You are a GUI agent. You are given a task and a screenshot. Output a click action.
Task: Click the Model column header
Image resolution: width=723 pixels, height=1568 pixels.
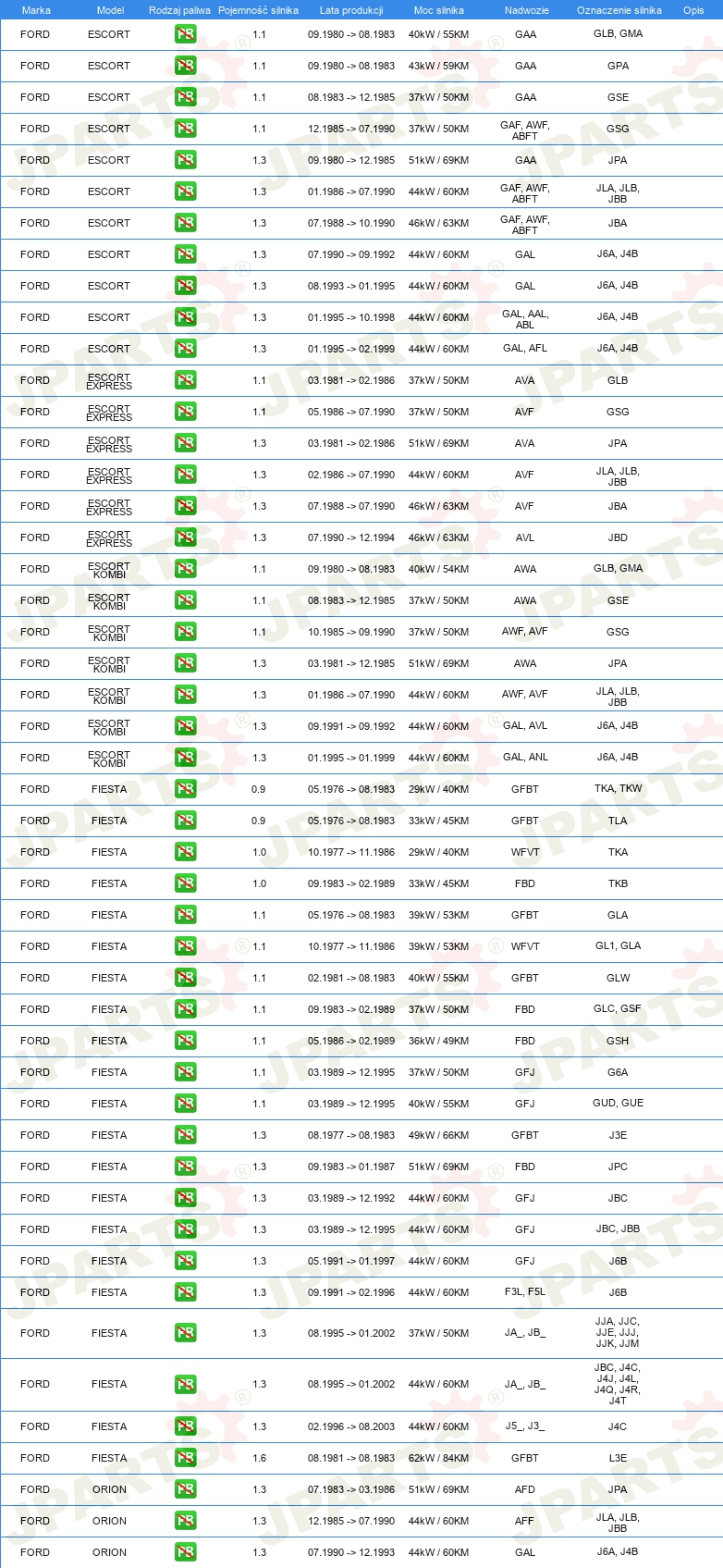point(110,10)
